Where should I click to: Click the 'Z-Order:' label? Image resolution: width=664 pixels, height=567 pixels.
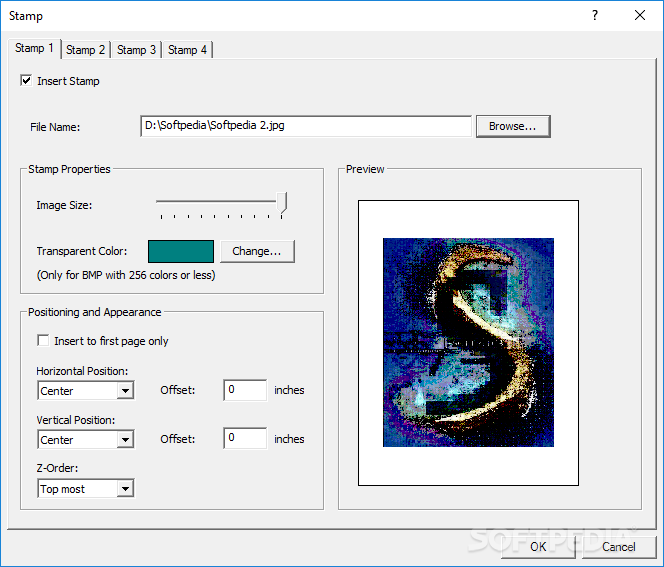[57, 468]
